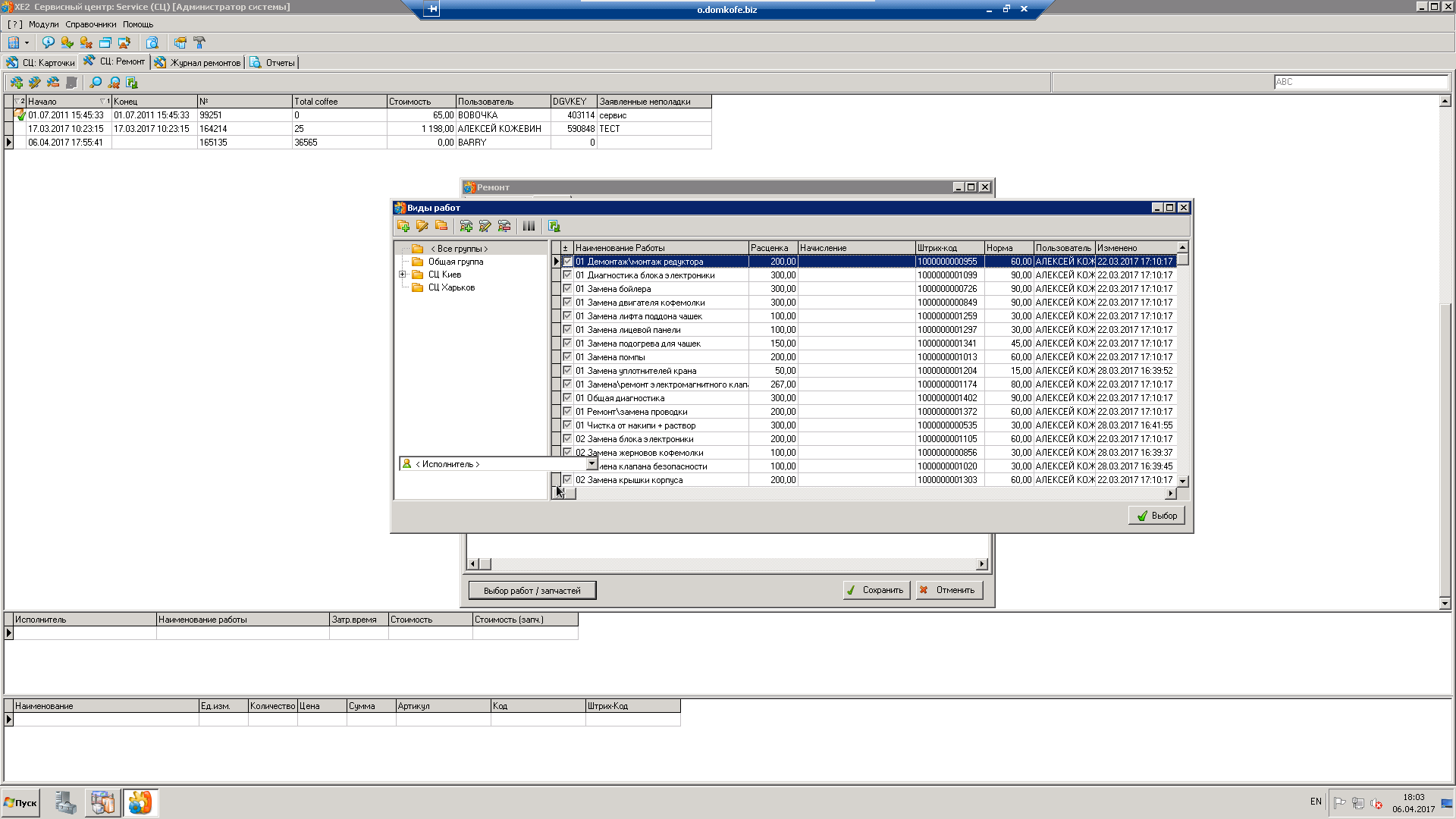This screenshot has height=819, width=1456.
Task: Click the add work type icon
Action: click(x=466, y=226)
